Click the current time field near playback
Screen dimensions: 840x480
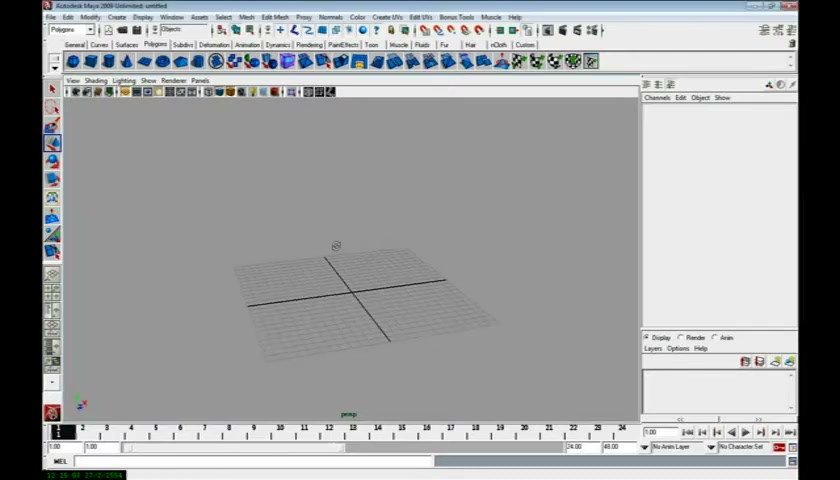661,432
